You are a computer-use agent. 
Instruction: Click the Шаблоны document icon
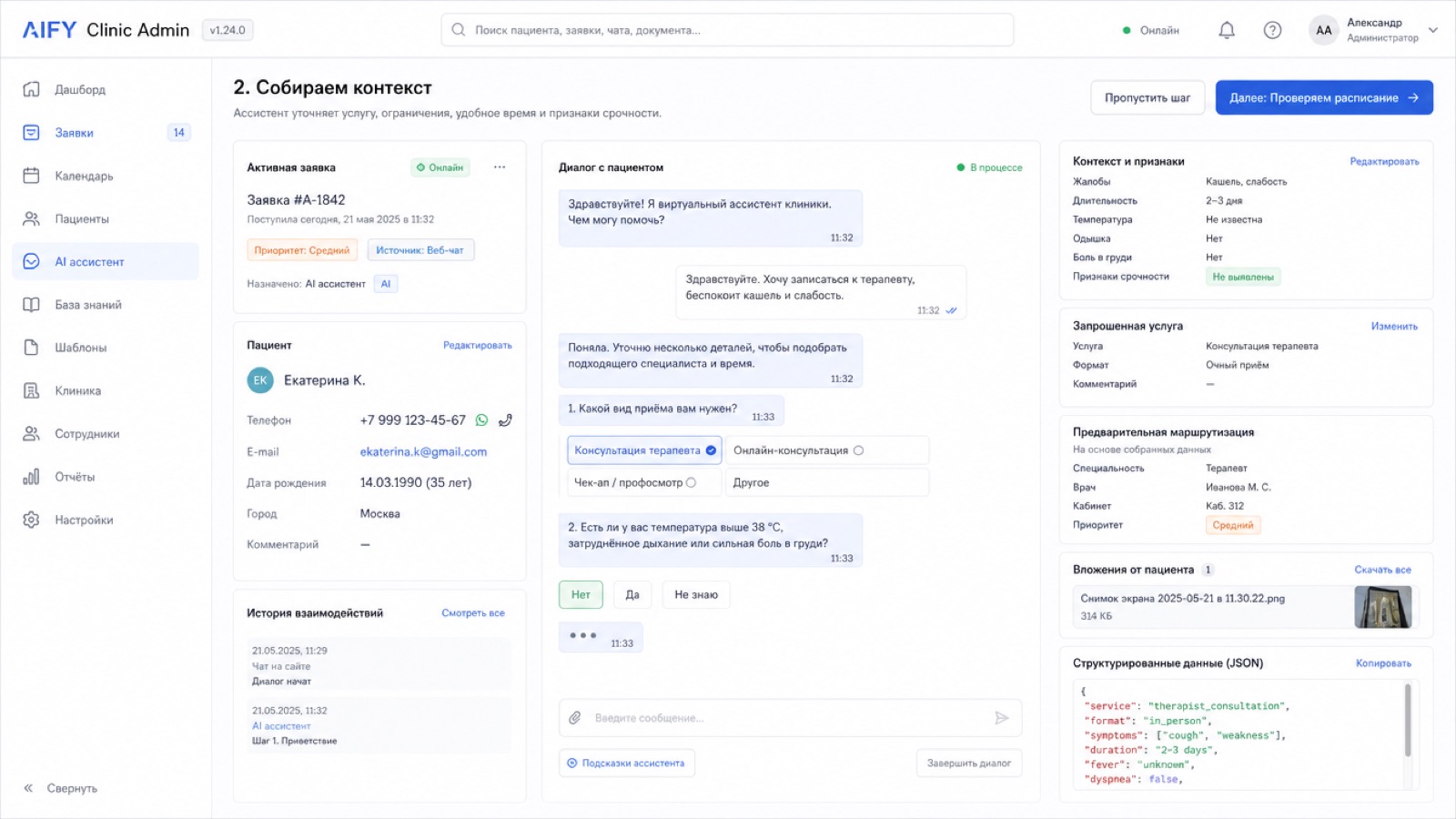point(31,348)
